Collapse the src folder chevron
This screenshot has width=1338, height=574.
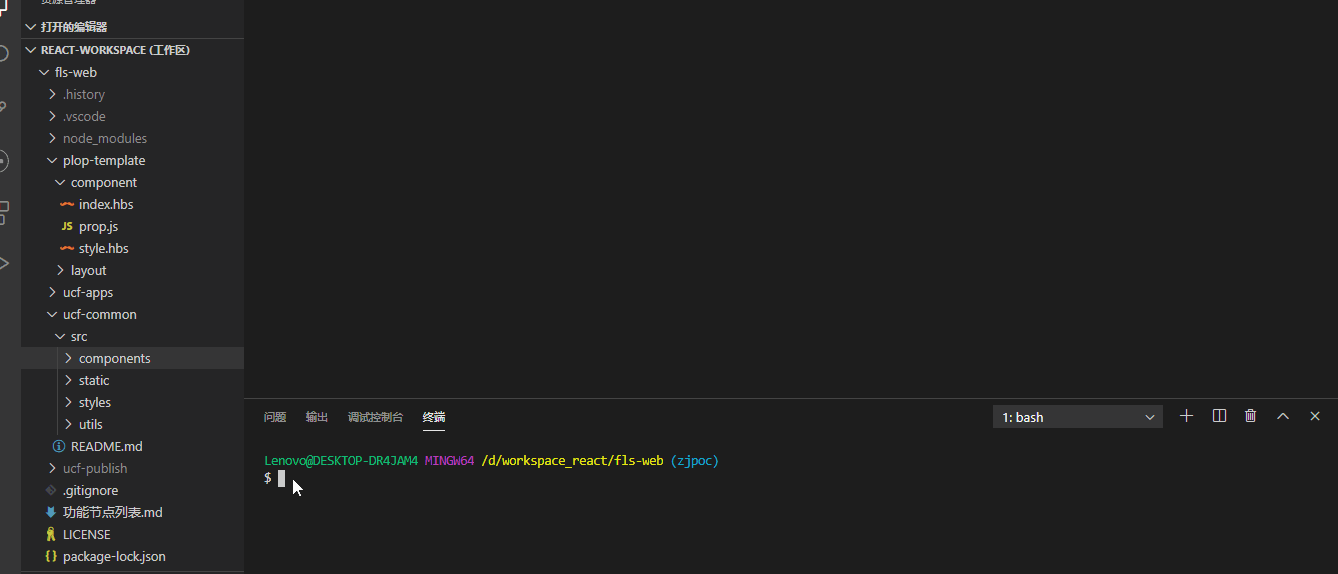[x=60, y=336]
